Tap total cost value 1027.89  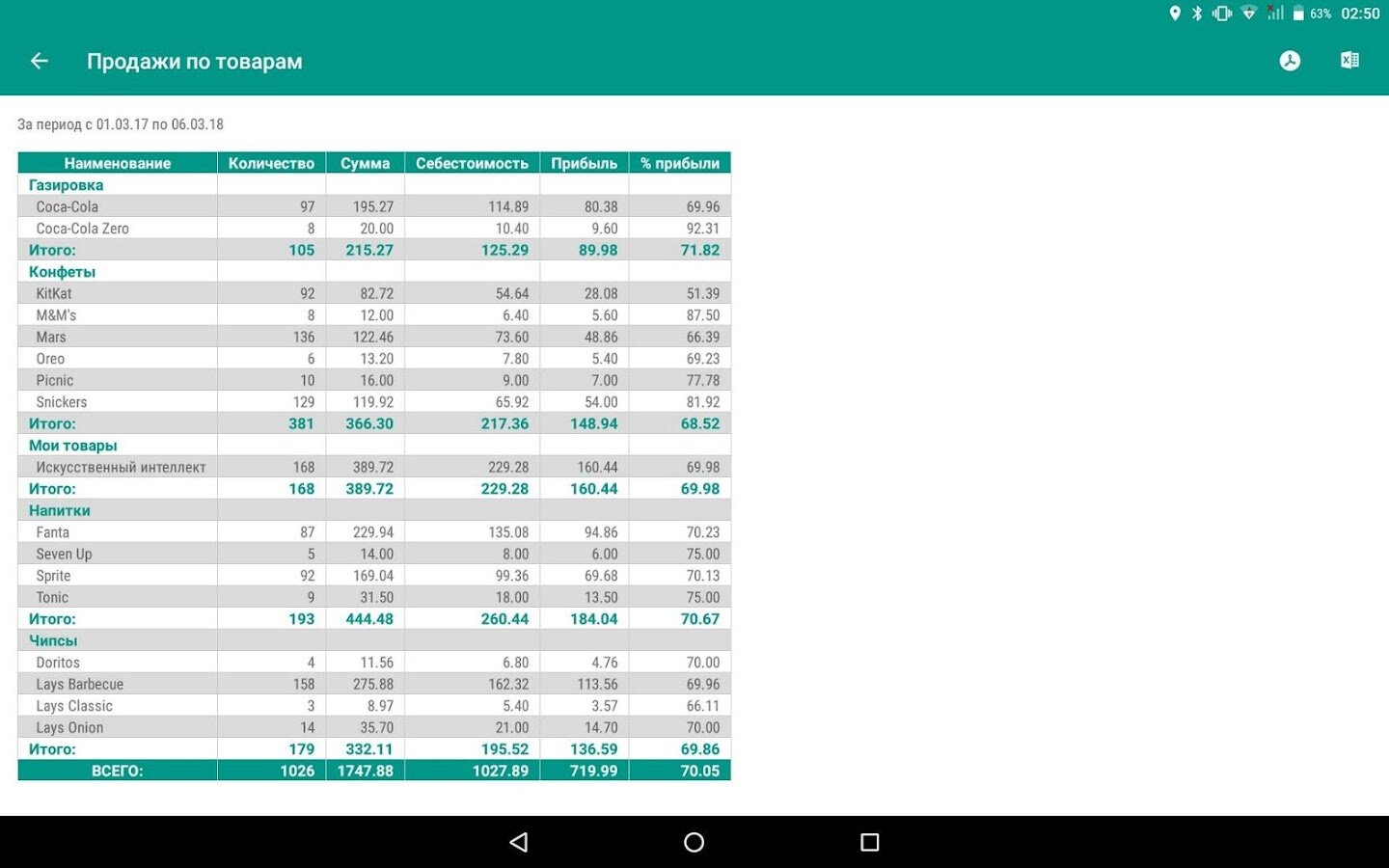point(501,771)
